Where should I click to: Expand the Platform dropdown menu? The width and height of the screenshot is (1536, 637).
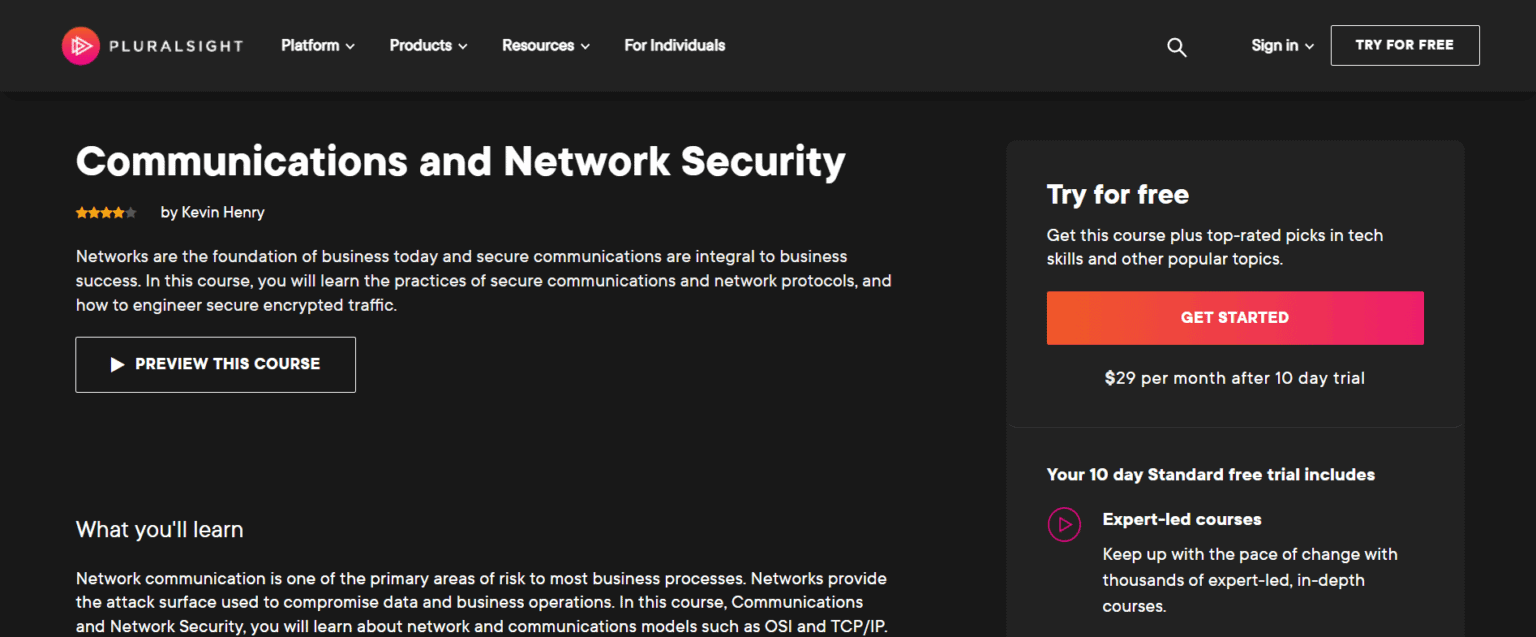[x=318, y=46]
